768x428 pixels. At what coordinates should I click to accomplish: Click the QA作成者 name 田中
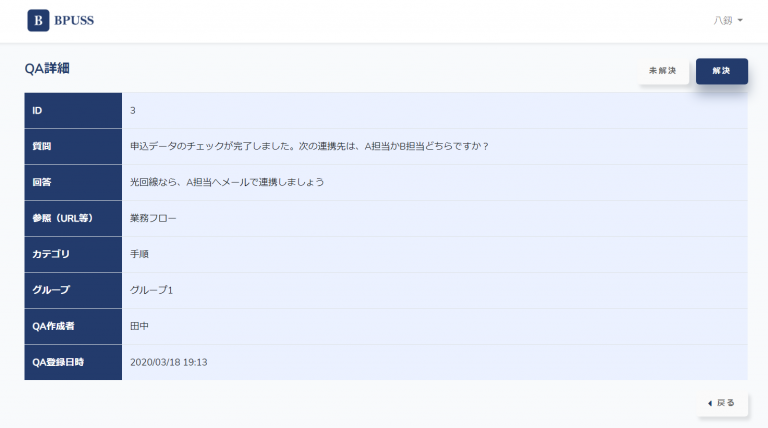coord(140,326)
